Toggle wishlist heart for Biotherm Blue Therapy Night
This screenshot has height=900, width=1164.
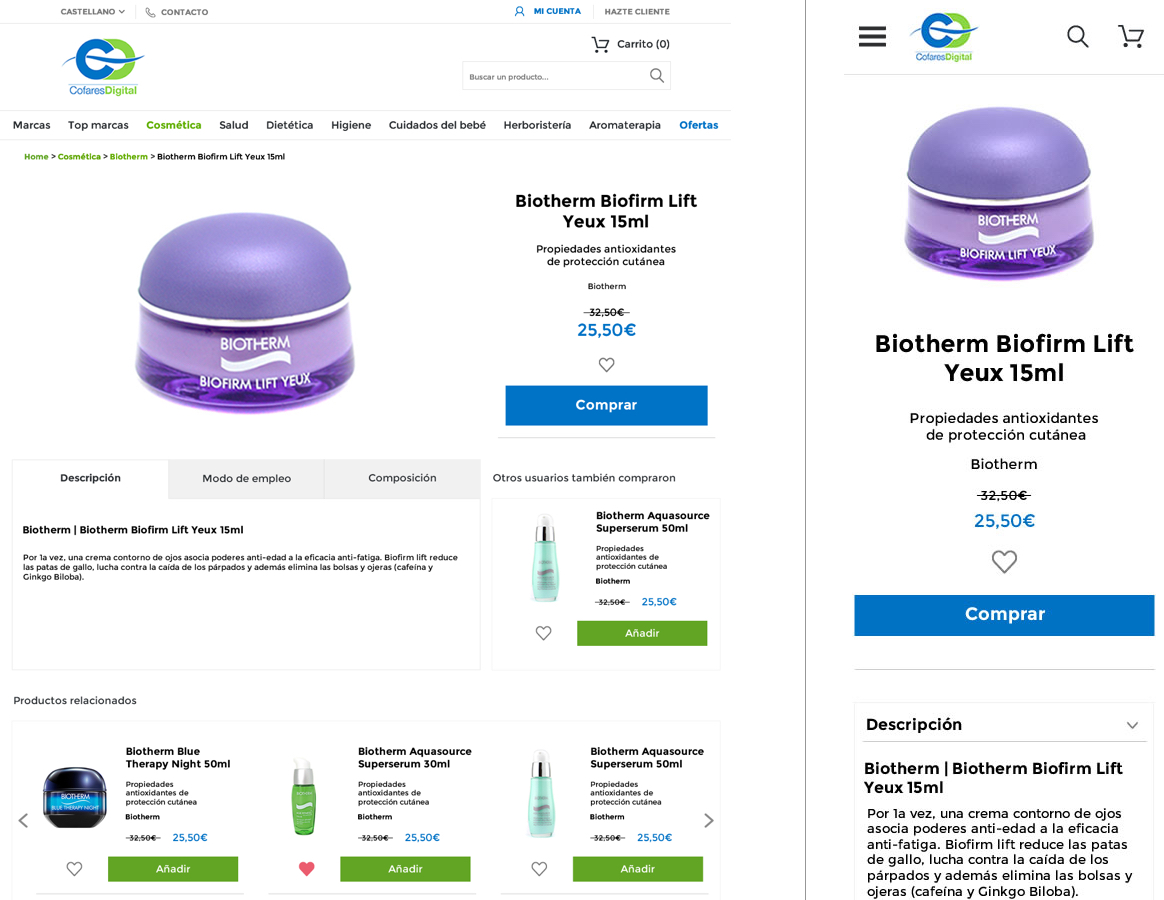74,869
